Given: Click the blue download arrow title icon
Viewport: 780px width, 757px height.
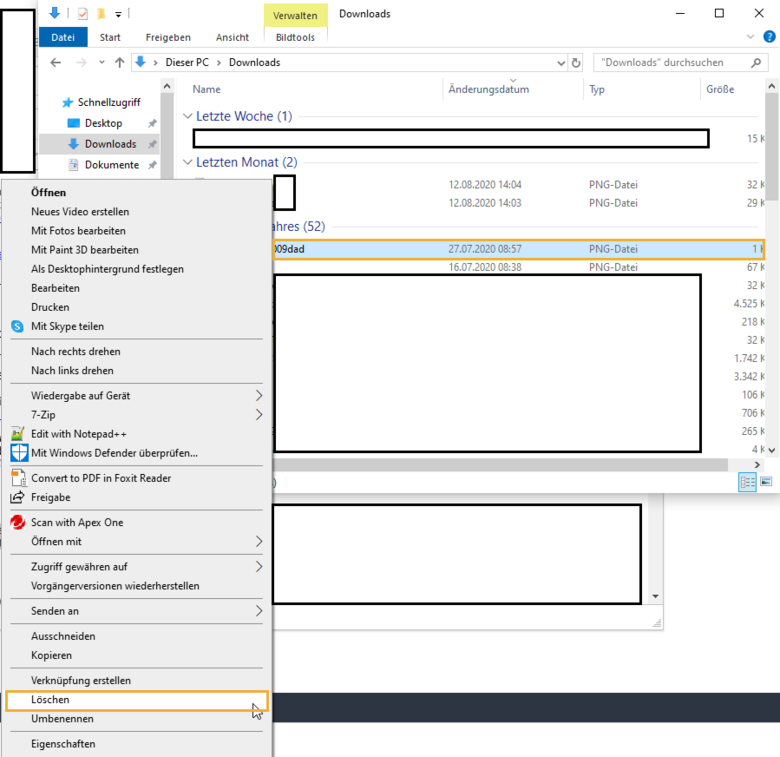Looking at the screenshot, I should tap(55, 13).
